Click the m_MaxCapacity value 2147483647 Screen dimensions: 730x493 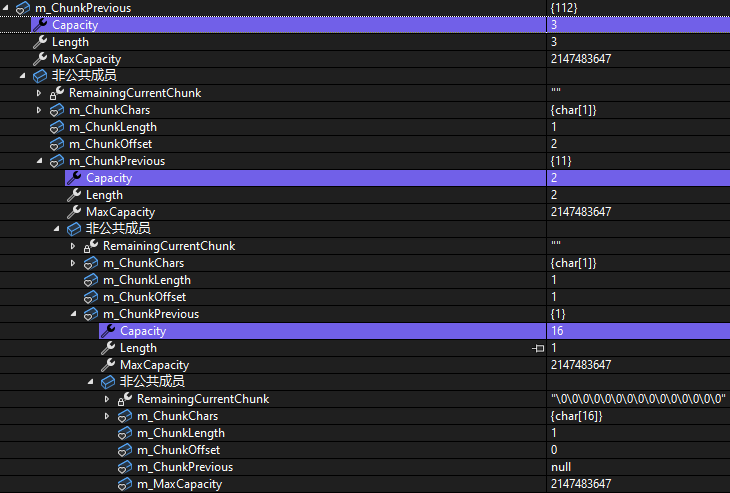pyautogui.click(x=580, y=484)
